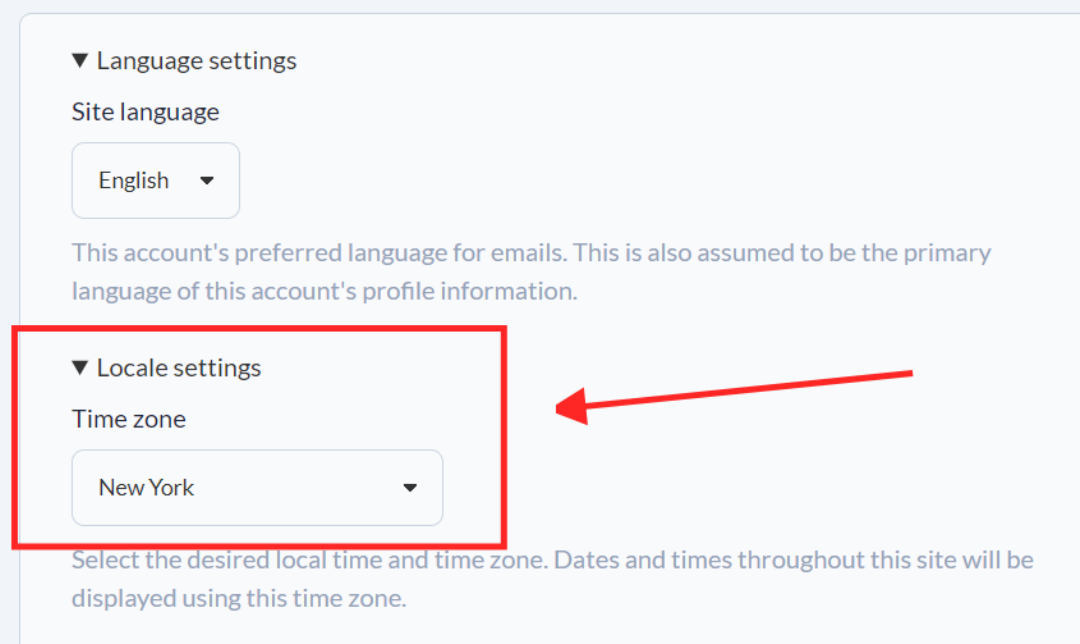Collapse the Language settings disclosure triangle
Image resolution: width=1080 pixels, height=644 pixels.
pos(81,61)
